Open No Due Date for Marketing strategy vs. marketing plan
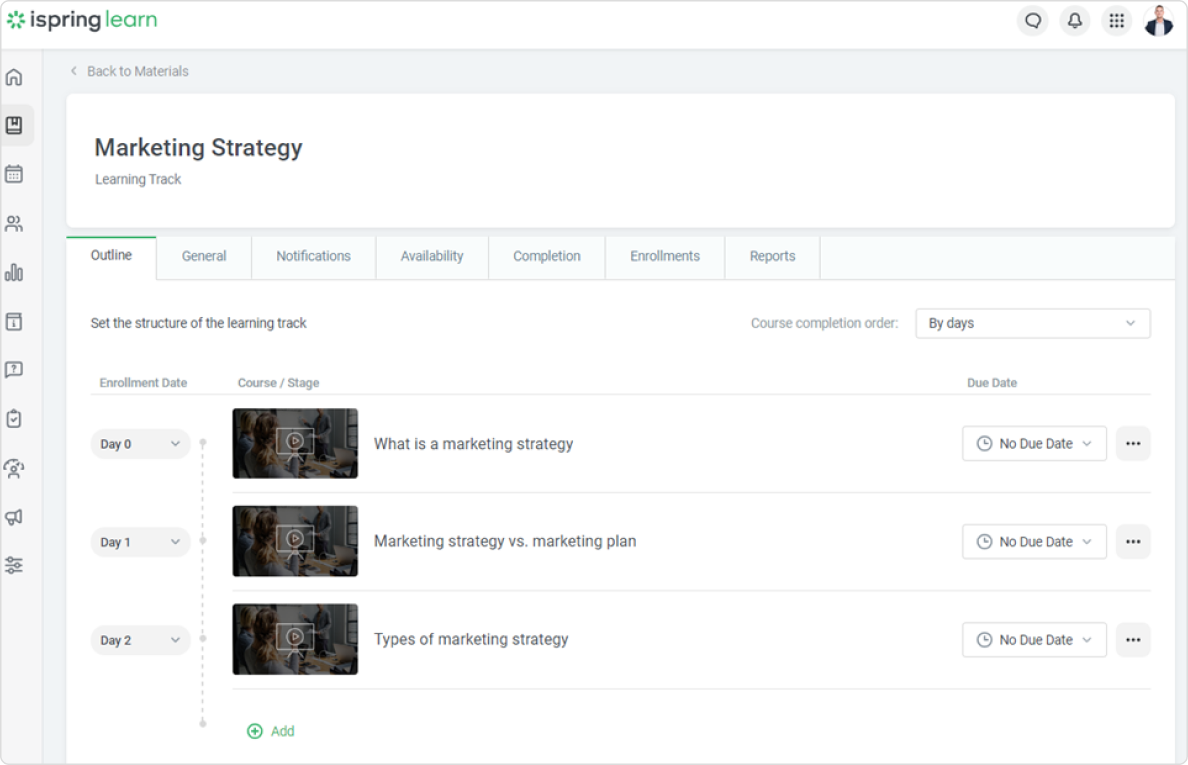 1034,542
